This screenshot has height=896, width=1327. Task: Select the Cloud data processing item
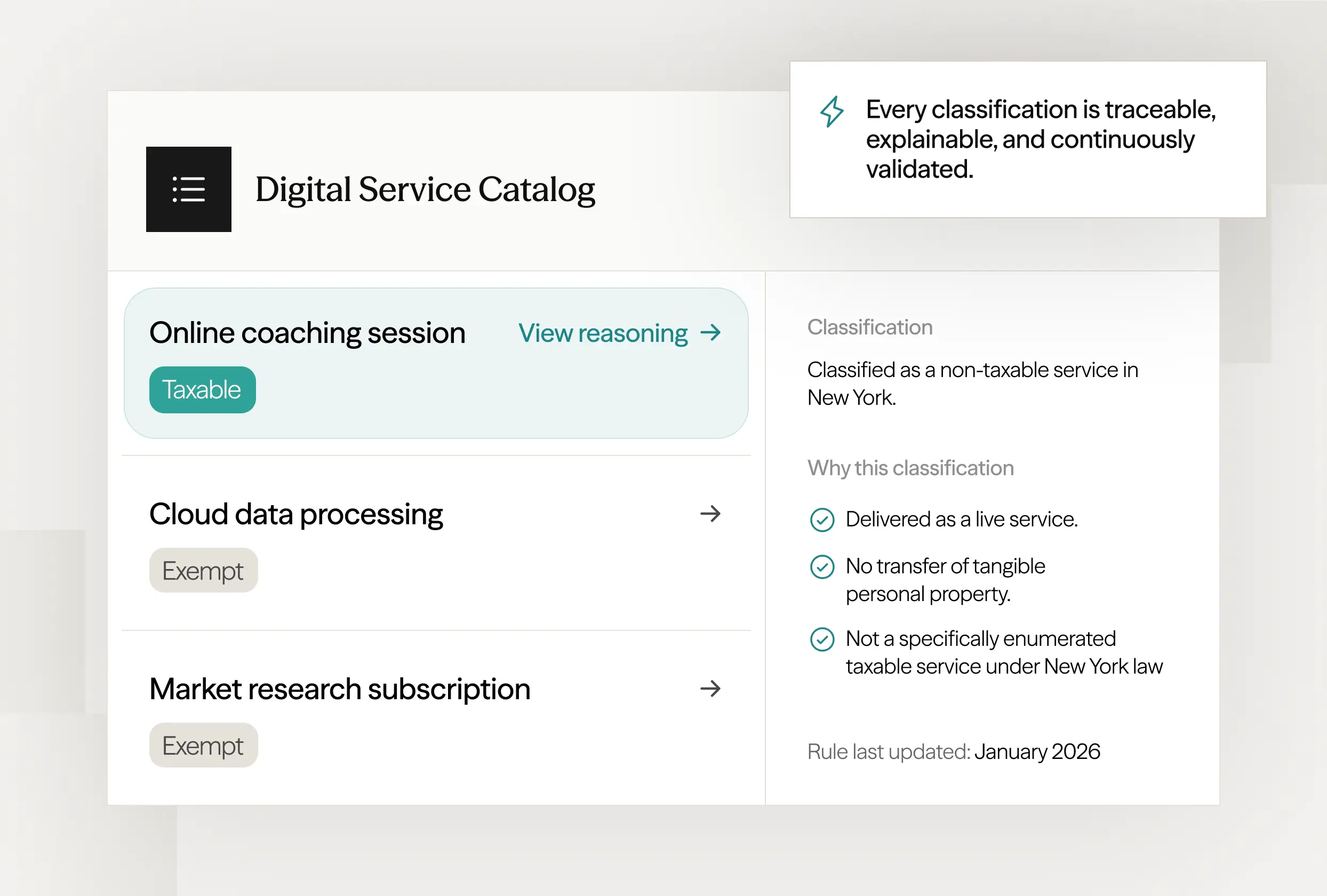click(296, 514)
